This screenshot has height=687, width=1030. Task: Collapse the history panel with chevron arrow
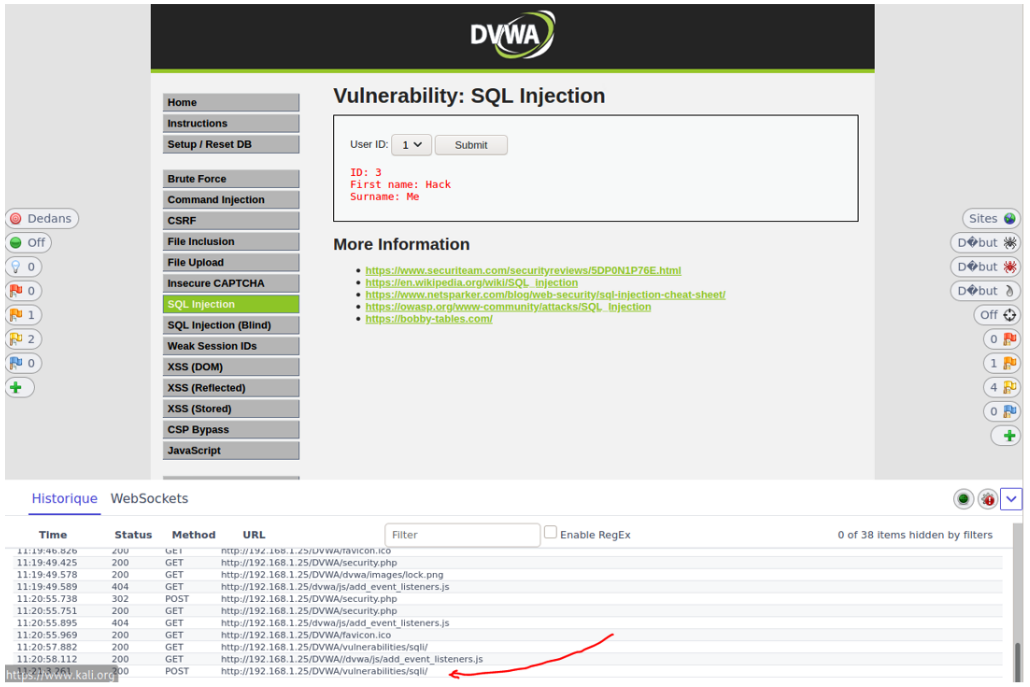point(1012,499)
